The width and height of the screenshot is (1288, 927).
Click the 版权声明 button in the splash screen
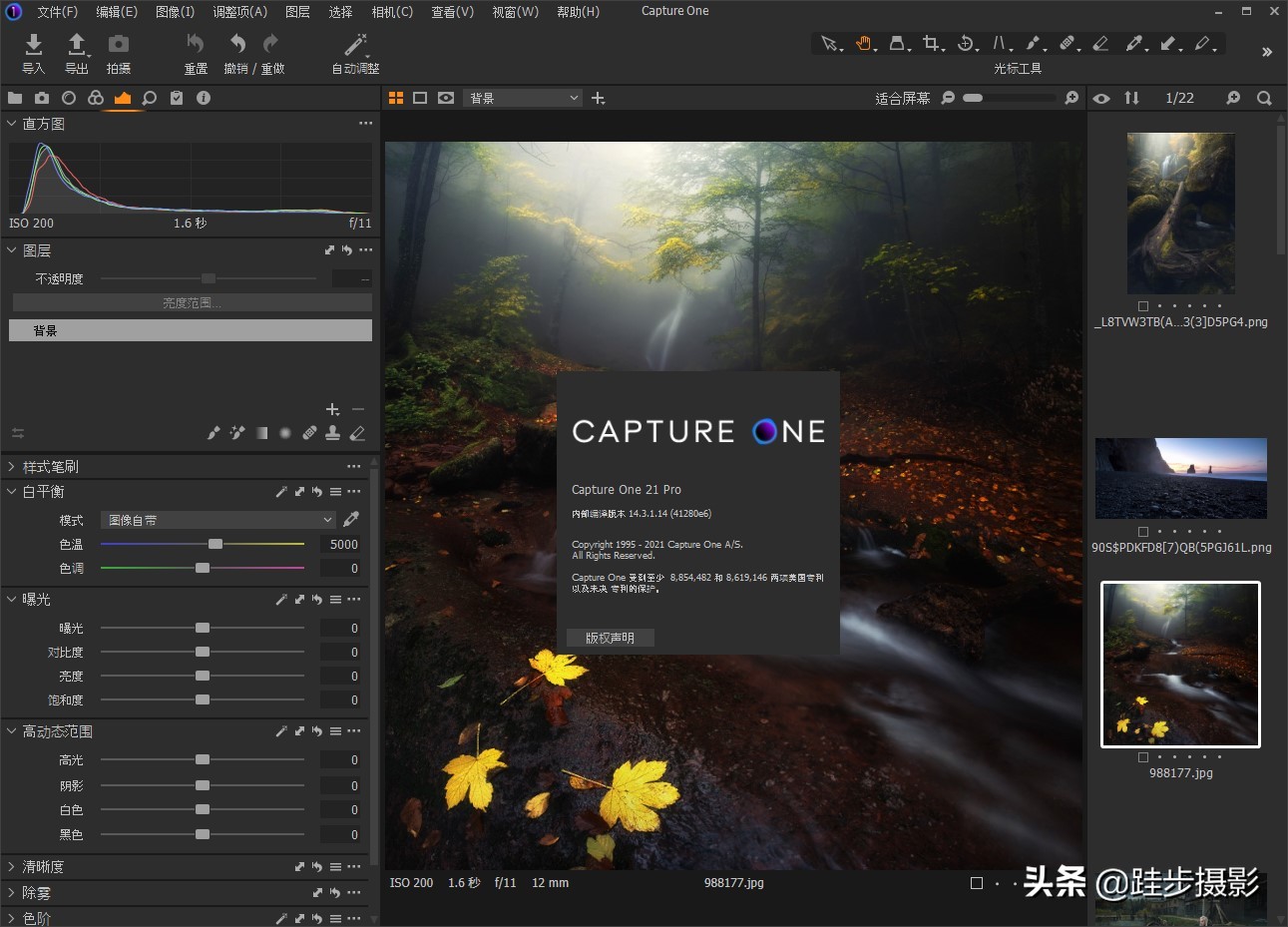tap(610, 638)
